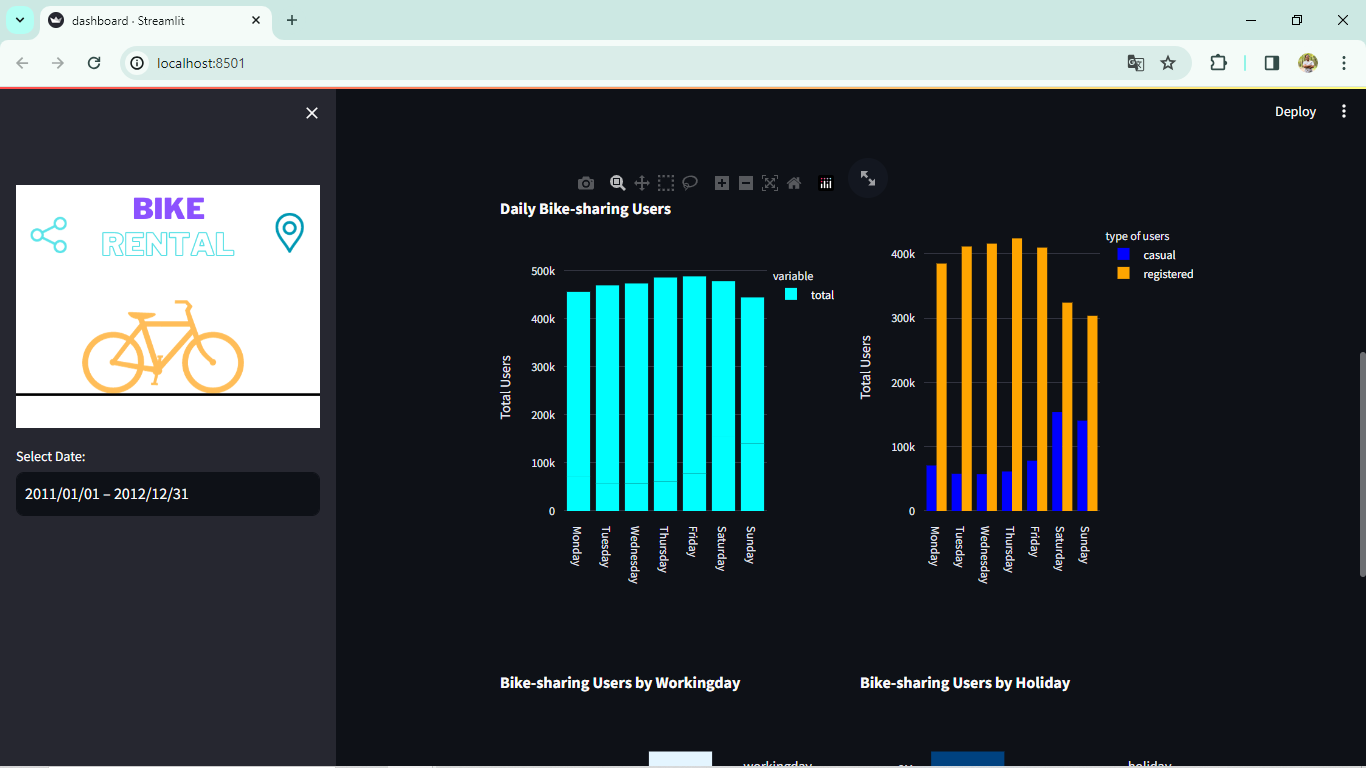This screenshot has height=768, width=1366.
Task: Click the 'Daily Bike-sharing Users' heading
Action: (x=585, y=209)
